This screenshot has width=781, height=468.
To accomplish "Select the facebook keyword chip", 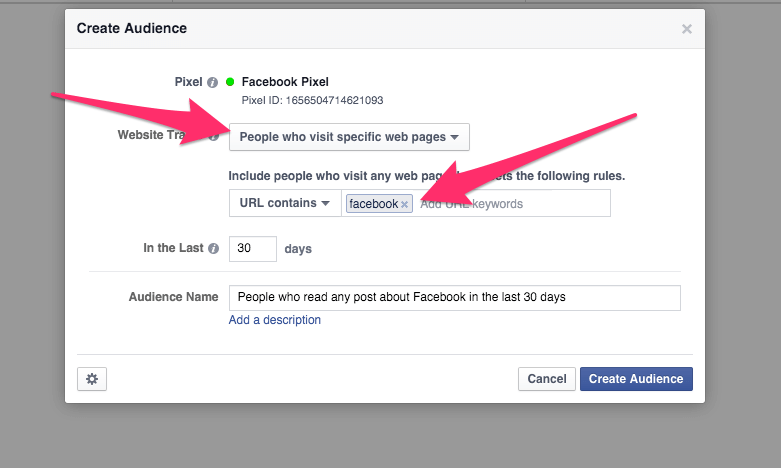I will tap(373, 204).
